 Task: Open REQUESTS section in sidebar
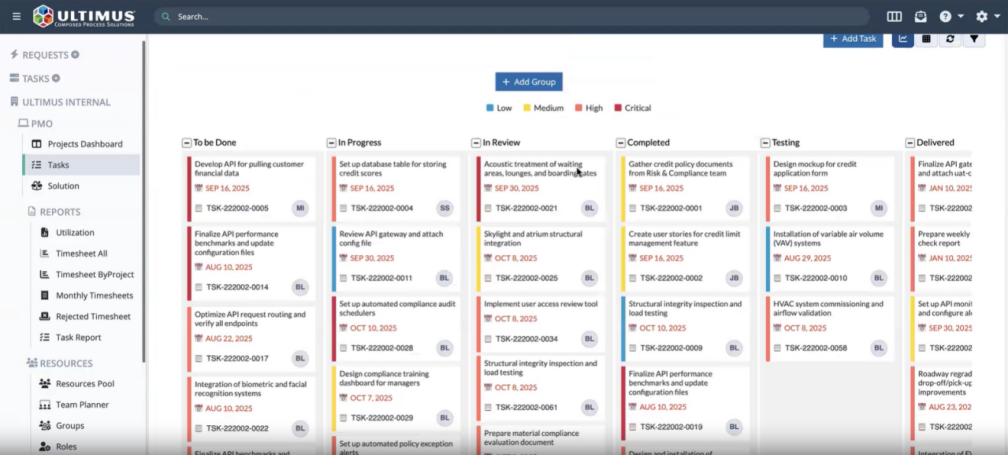coord(45,55)
